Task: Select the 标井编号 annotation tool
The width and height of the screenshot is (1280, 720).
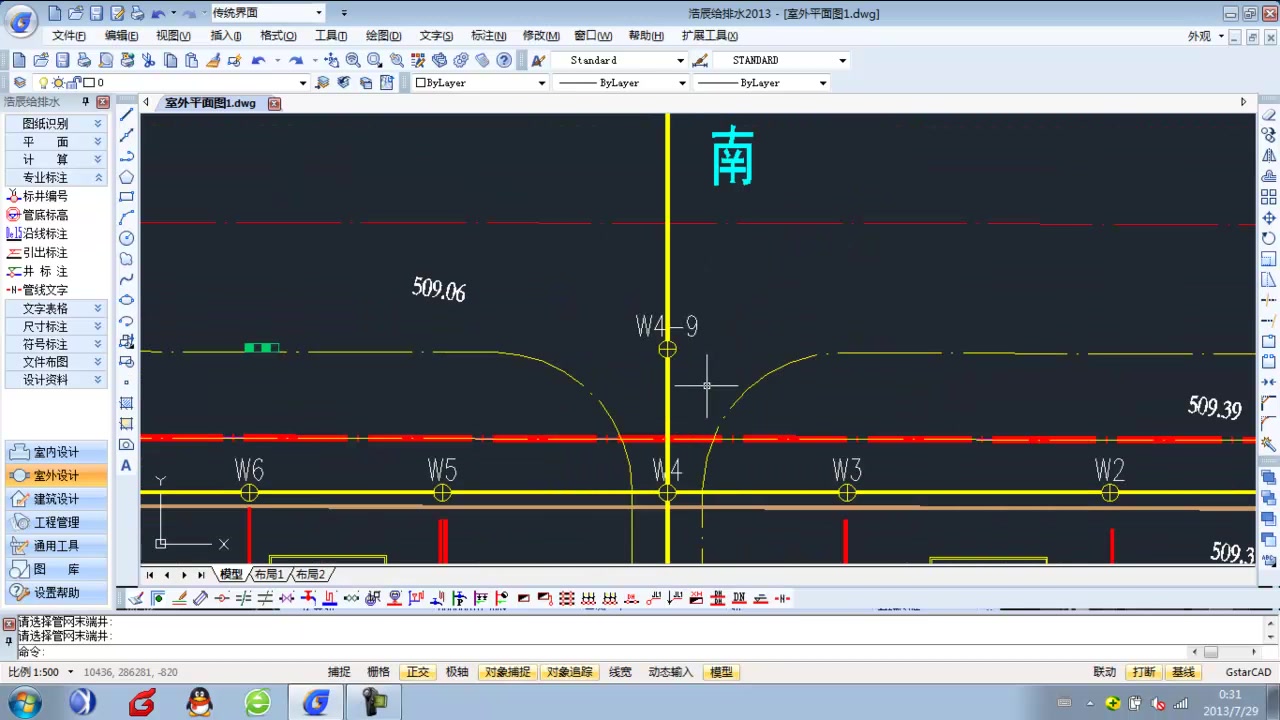Action: (x=44, y=196)
